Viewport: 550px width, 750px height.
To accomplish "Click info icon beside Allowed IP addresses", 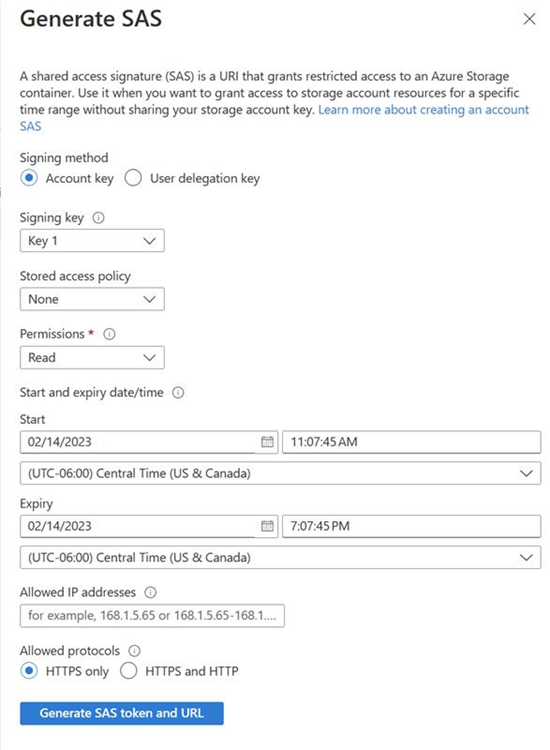I will point(151,593).
